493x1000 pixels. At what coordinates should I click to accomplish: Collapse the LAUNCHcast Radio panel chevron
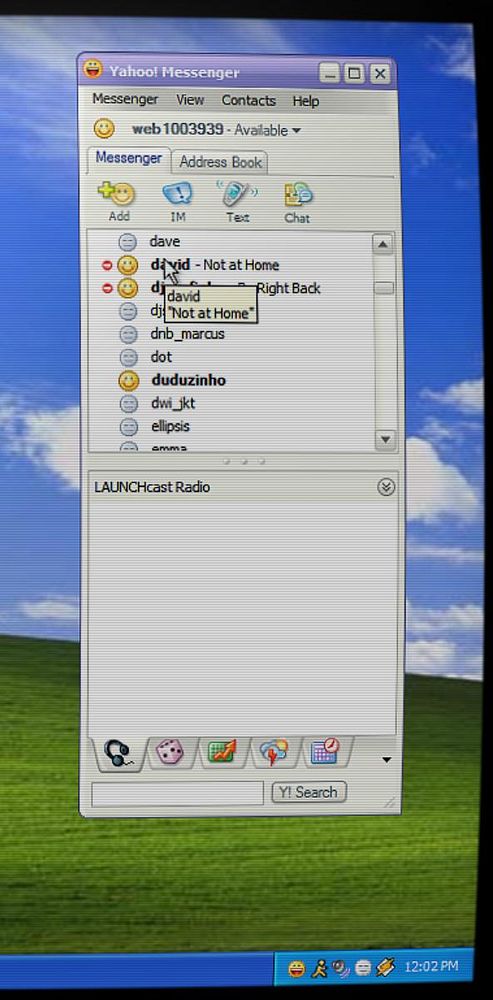click(386, 487)
